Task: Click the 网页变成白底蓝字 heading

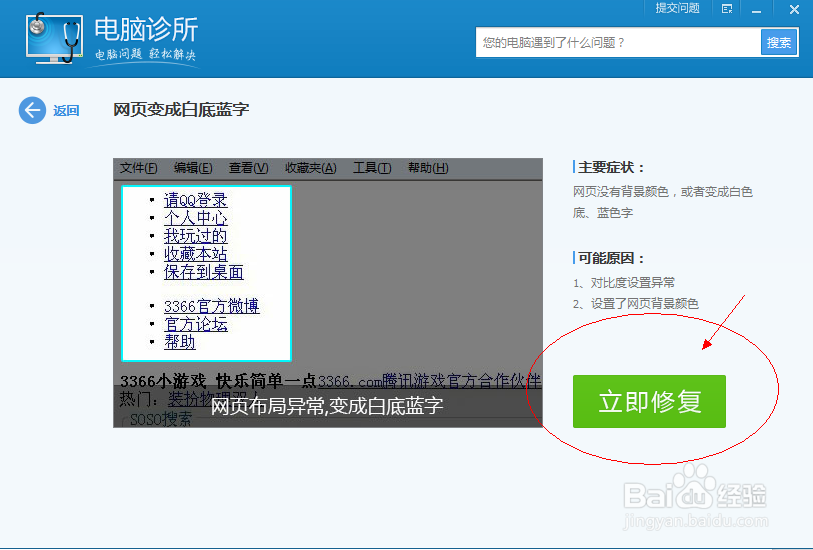Action: point(181,110)
